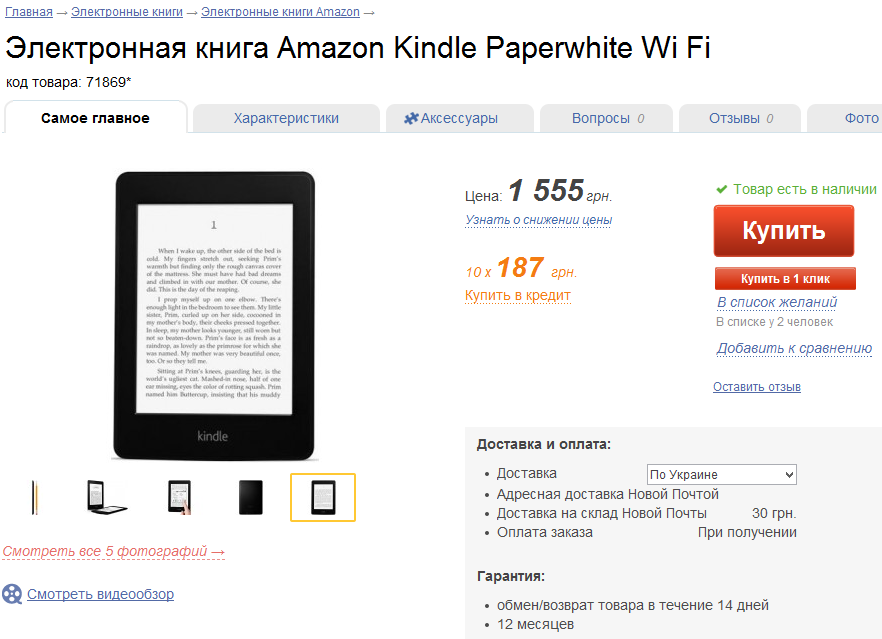The height and width of the screenshot is (639, 882).
Task: Switch to the Характеристики tab
Action: pyautogui.click(x=286, y=118)
